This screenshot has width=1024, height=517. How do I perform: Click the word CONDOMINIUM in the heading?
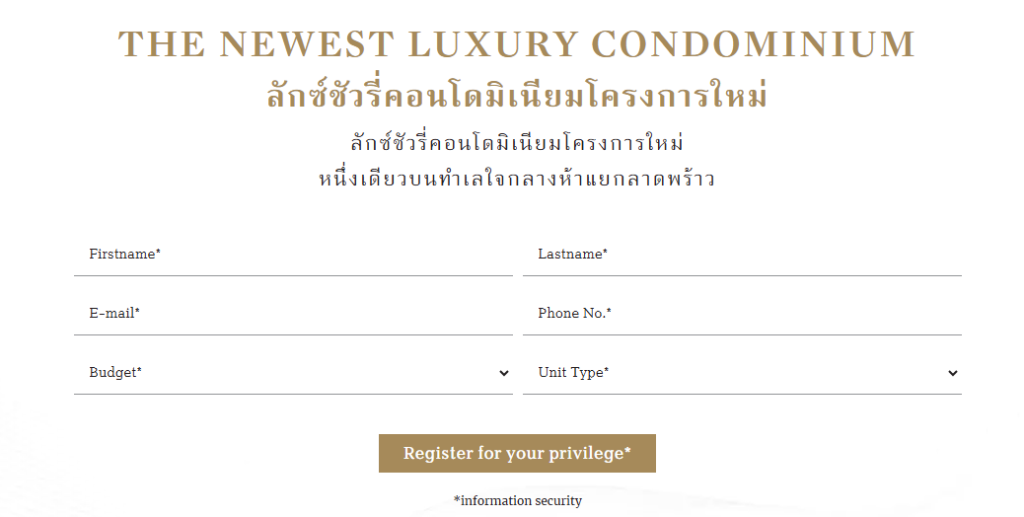[x=754, y=44]
